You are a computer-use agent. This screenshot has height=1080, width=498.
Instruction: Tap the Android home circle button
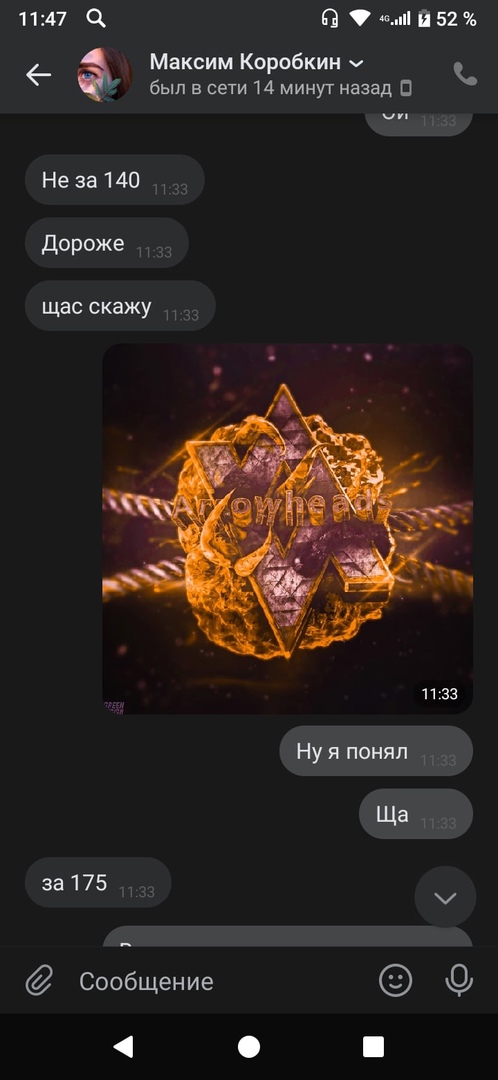click(249, 1046)
